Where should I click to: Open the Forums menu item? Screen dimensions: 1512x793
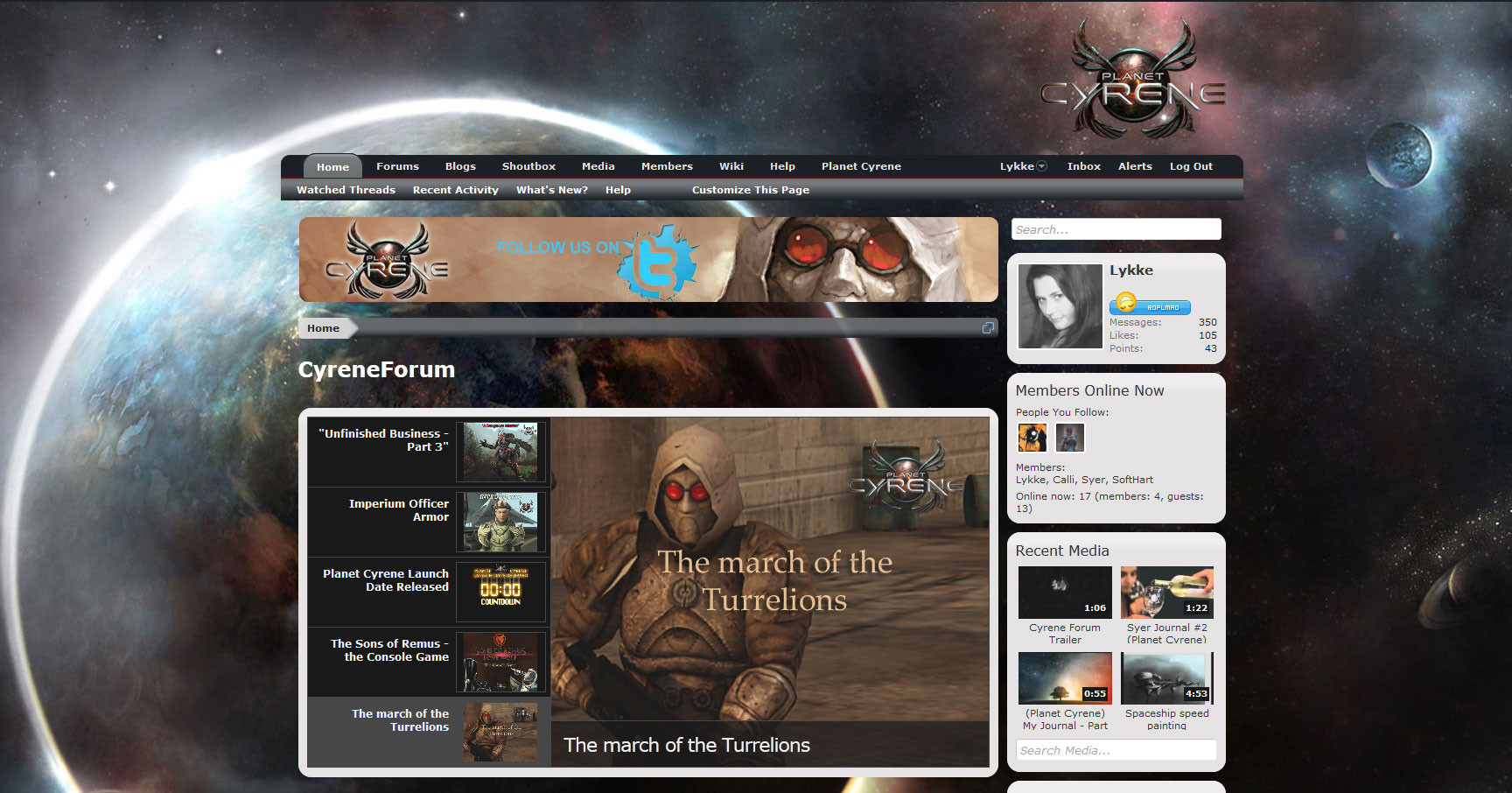397,166
